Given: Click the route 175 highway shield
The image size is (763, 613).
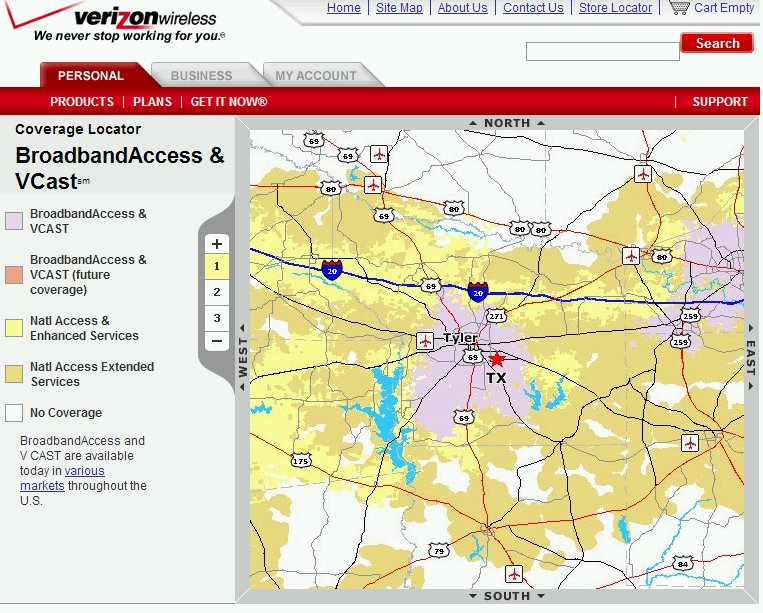Looking at the screenshot, I should (301, 461).
